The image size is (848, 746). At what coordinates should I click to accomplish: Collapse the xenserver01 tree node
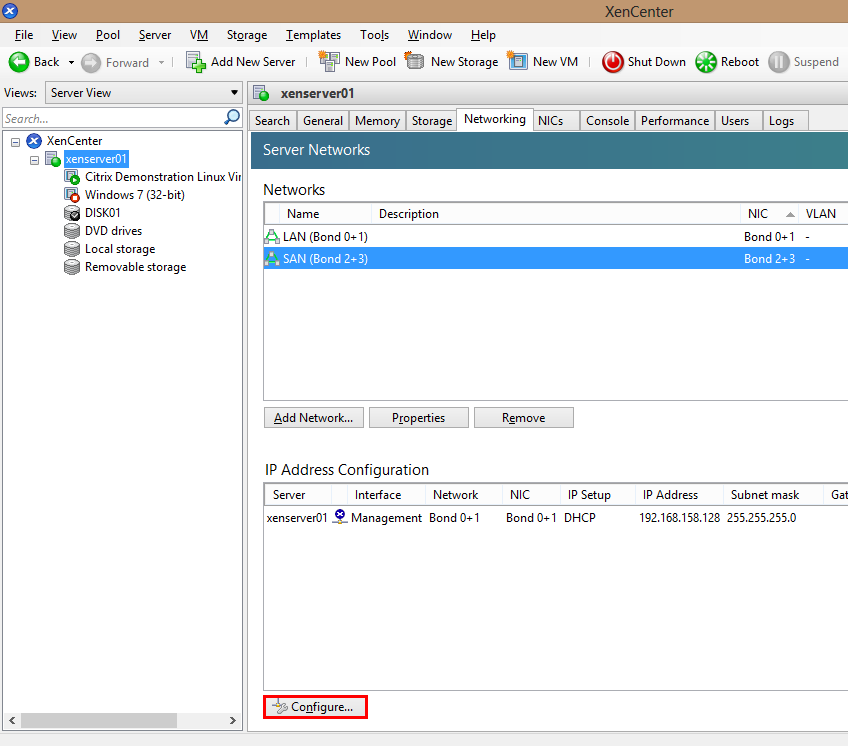(x=35, y=160)
